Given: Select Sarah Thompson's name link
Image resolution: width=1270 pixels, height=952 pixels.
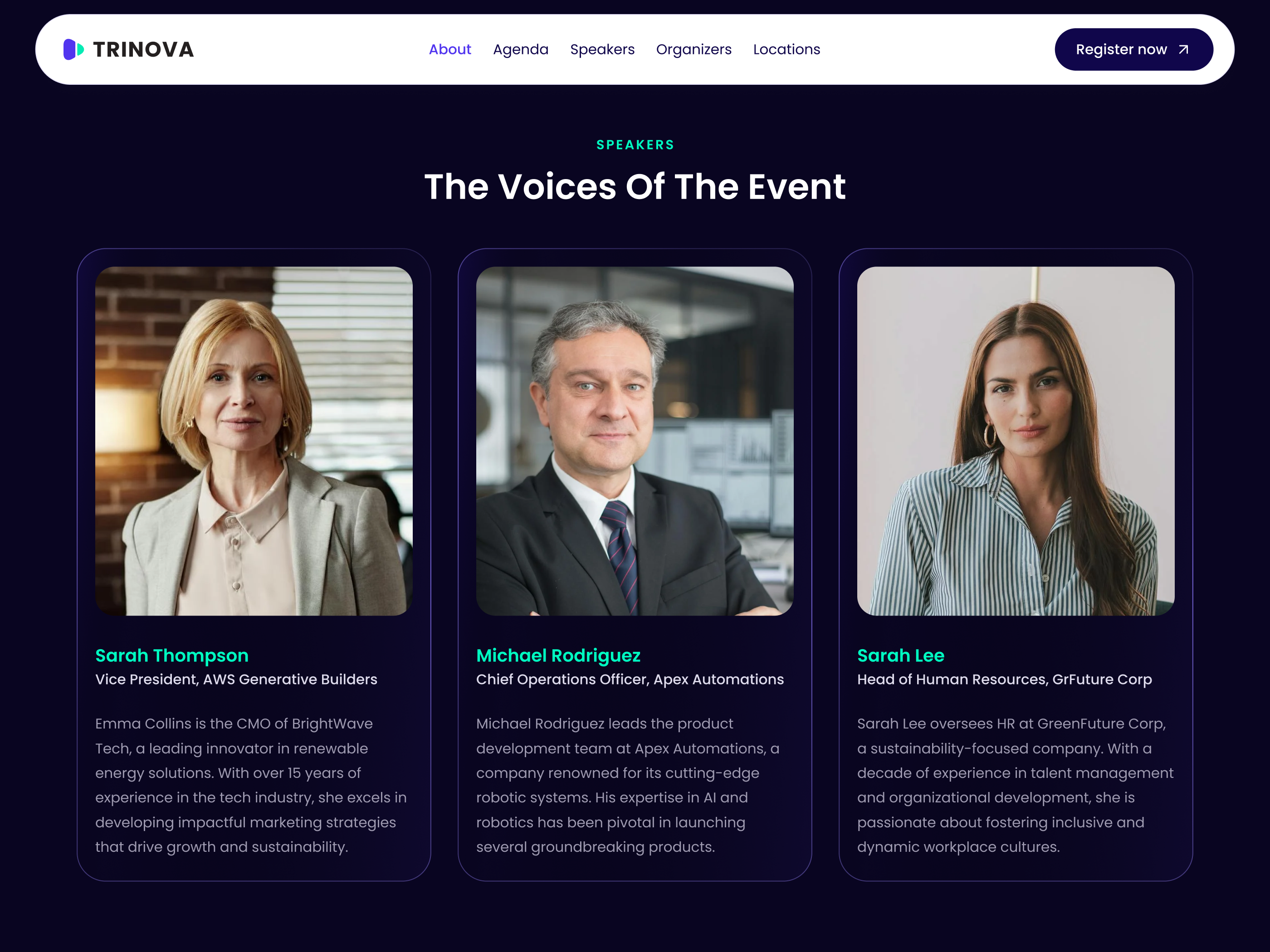Looking at the screenshot, I should coord(171,656).
